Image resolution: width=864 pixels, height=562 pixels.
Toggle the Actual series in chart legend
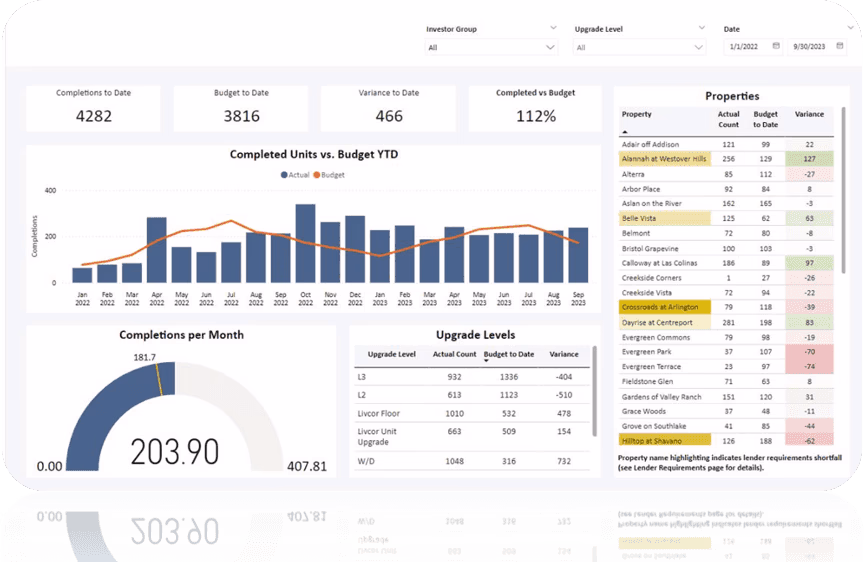click(294, 174)
